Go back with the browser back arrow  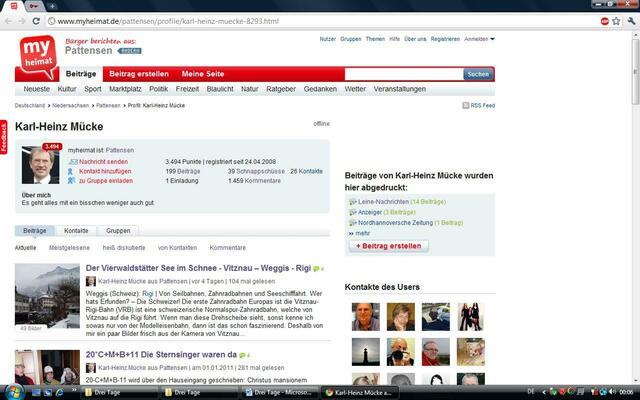(x=9, y=21)
